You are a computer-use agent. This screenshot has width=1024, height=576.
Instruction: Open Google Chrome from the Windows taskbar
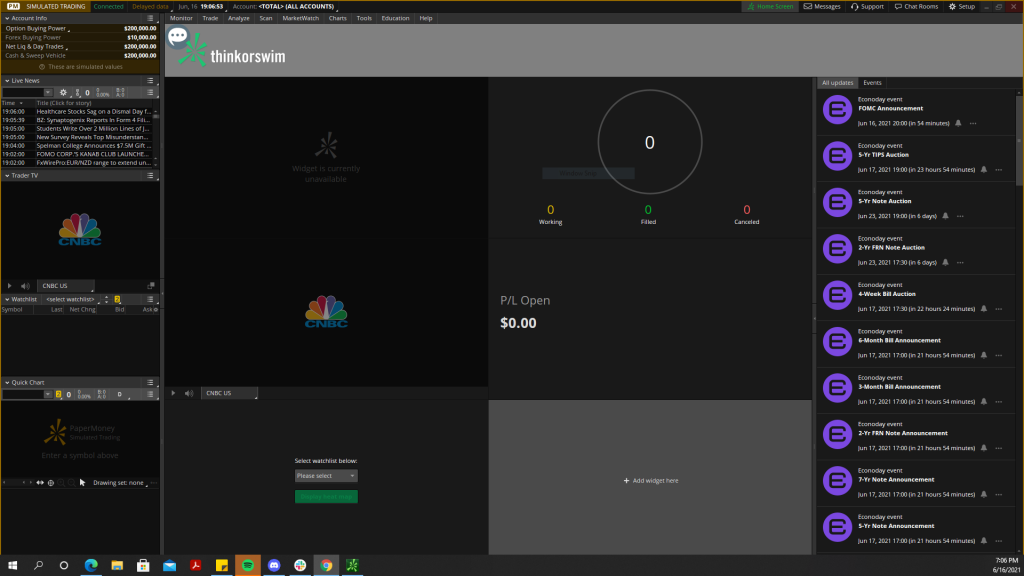326,566
